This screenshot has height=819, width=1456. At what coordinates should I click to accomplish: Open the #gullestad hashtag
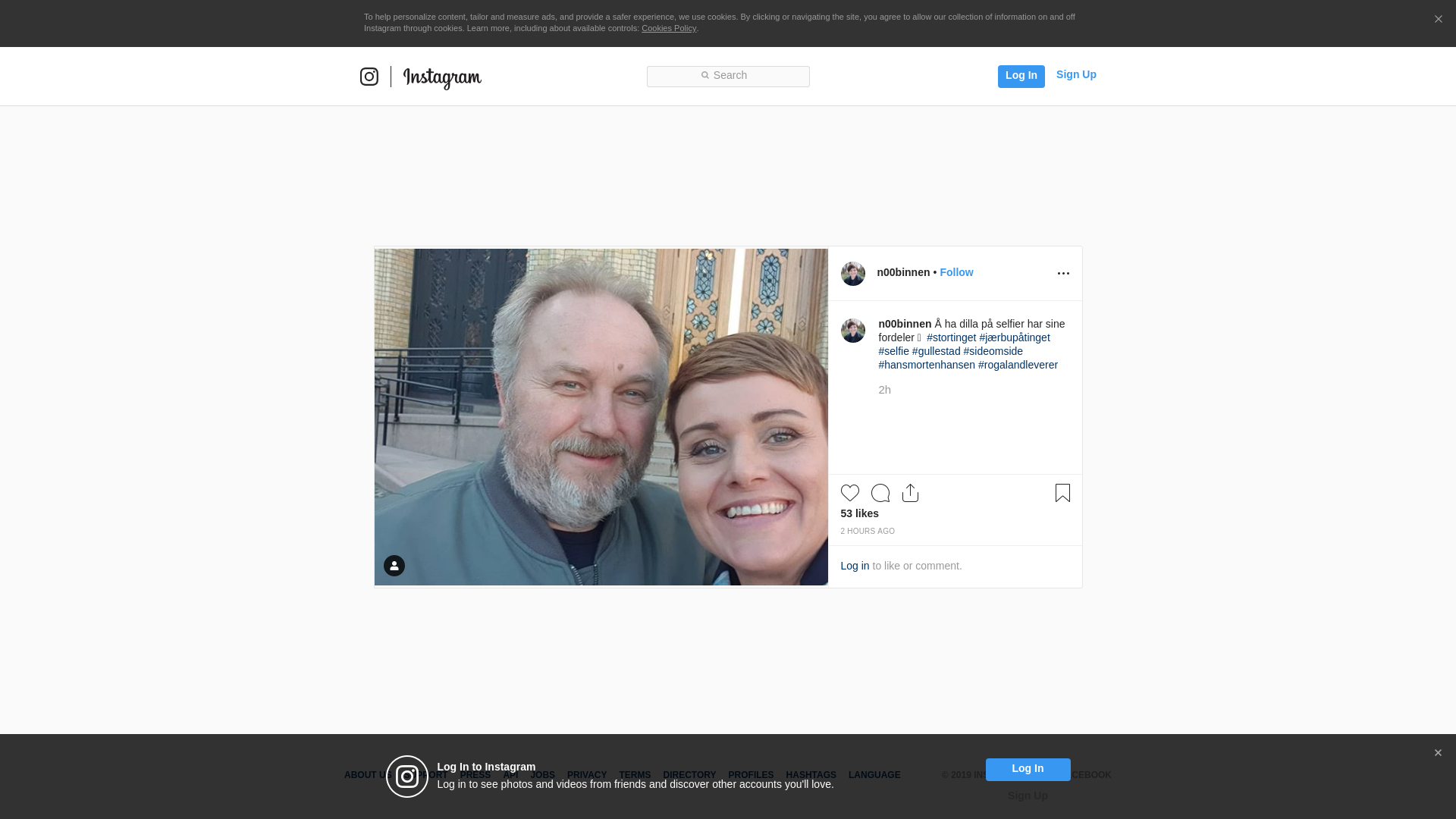(937, 351)
